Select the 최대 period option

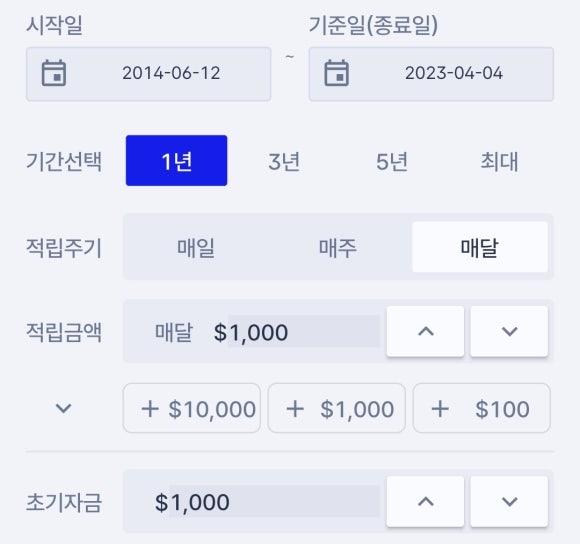coord(499,161)
